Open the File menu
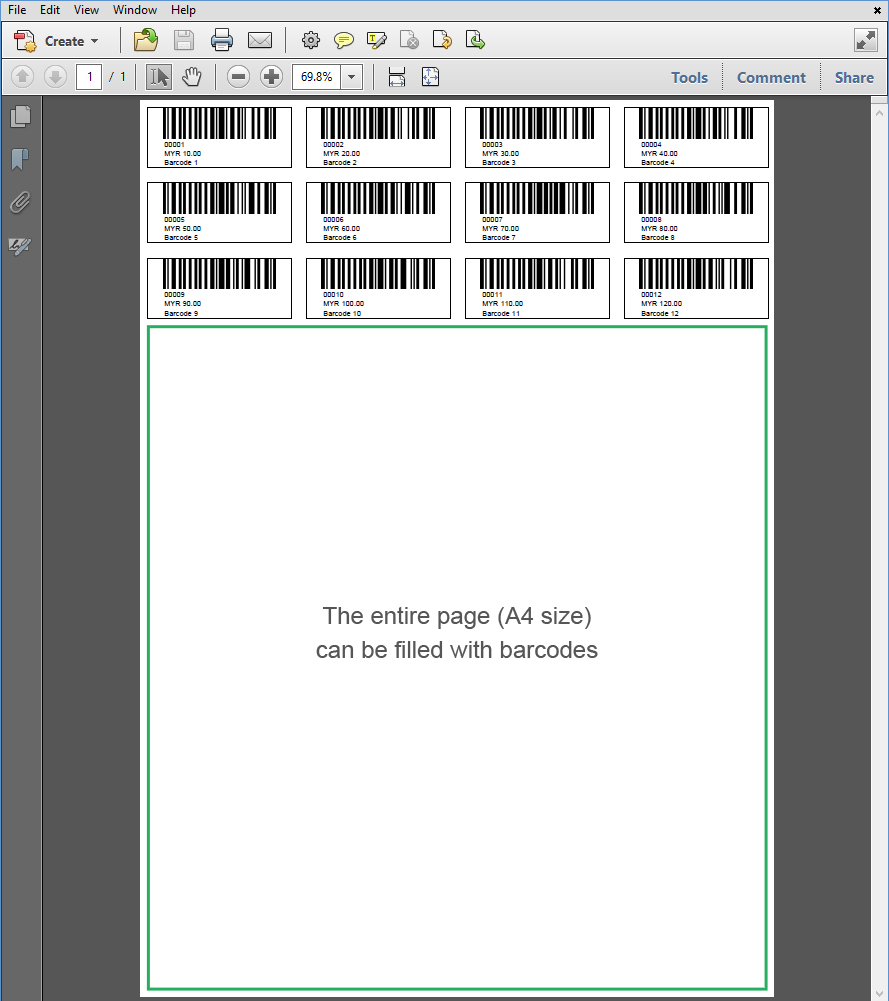The width and height of the screenshot is (889, 1001). (17, 10)
